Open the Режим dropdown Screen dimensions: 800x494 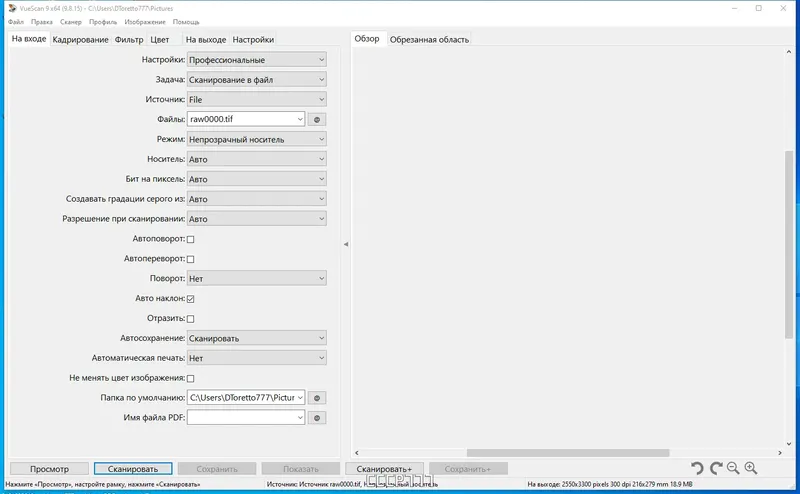[257, 139]
